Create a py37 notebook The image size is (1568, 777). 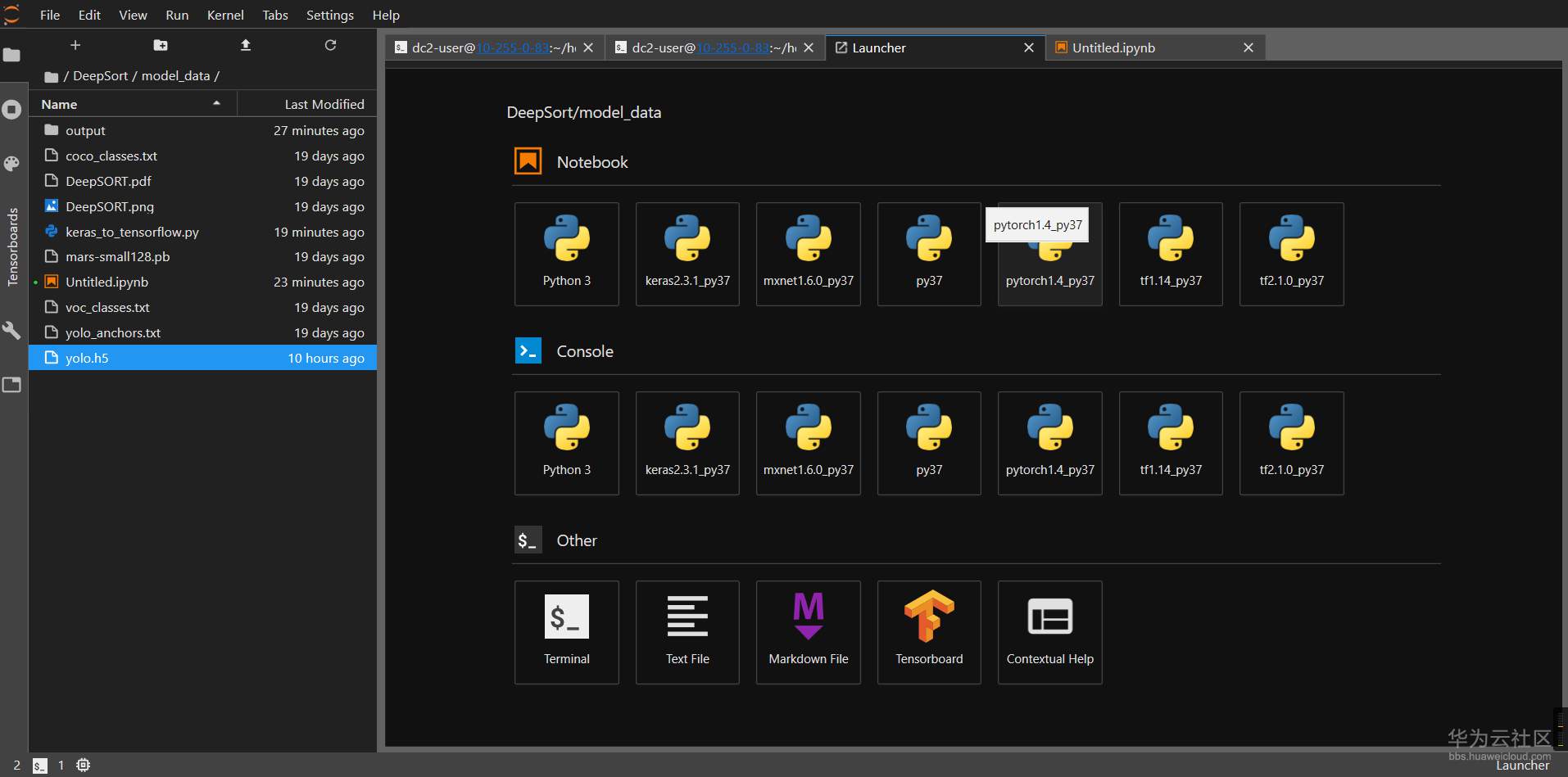[x=929, y=254]
